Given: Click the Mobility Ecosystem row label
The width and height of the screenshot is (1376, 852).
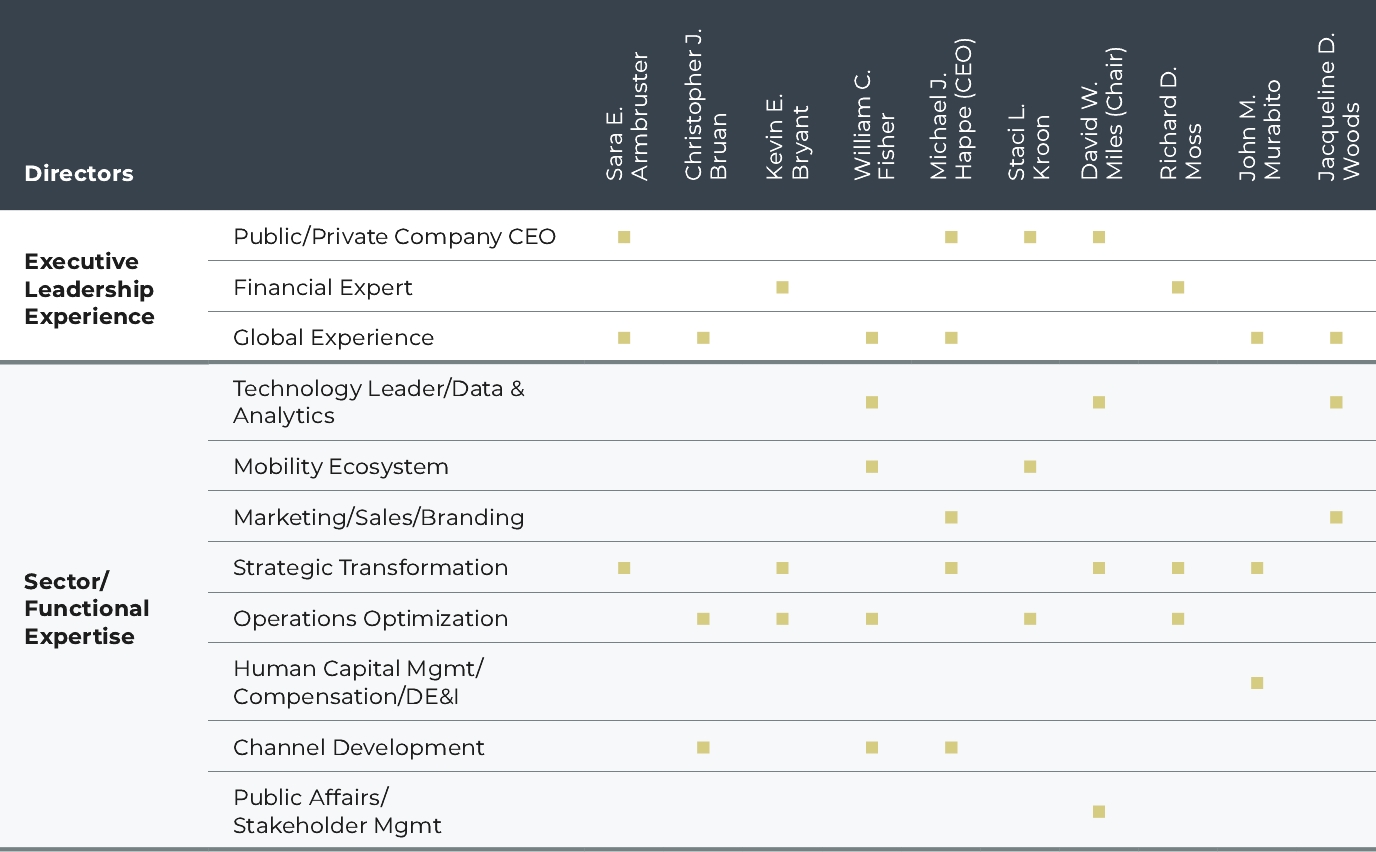Looking at the screenshot, I should tap(340, 467).
